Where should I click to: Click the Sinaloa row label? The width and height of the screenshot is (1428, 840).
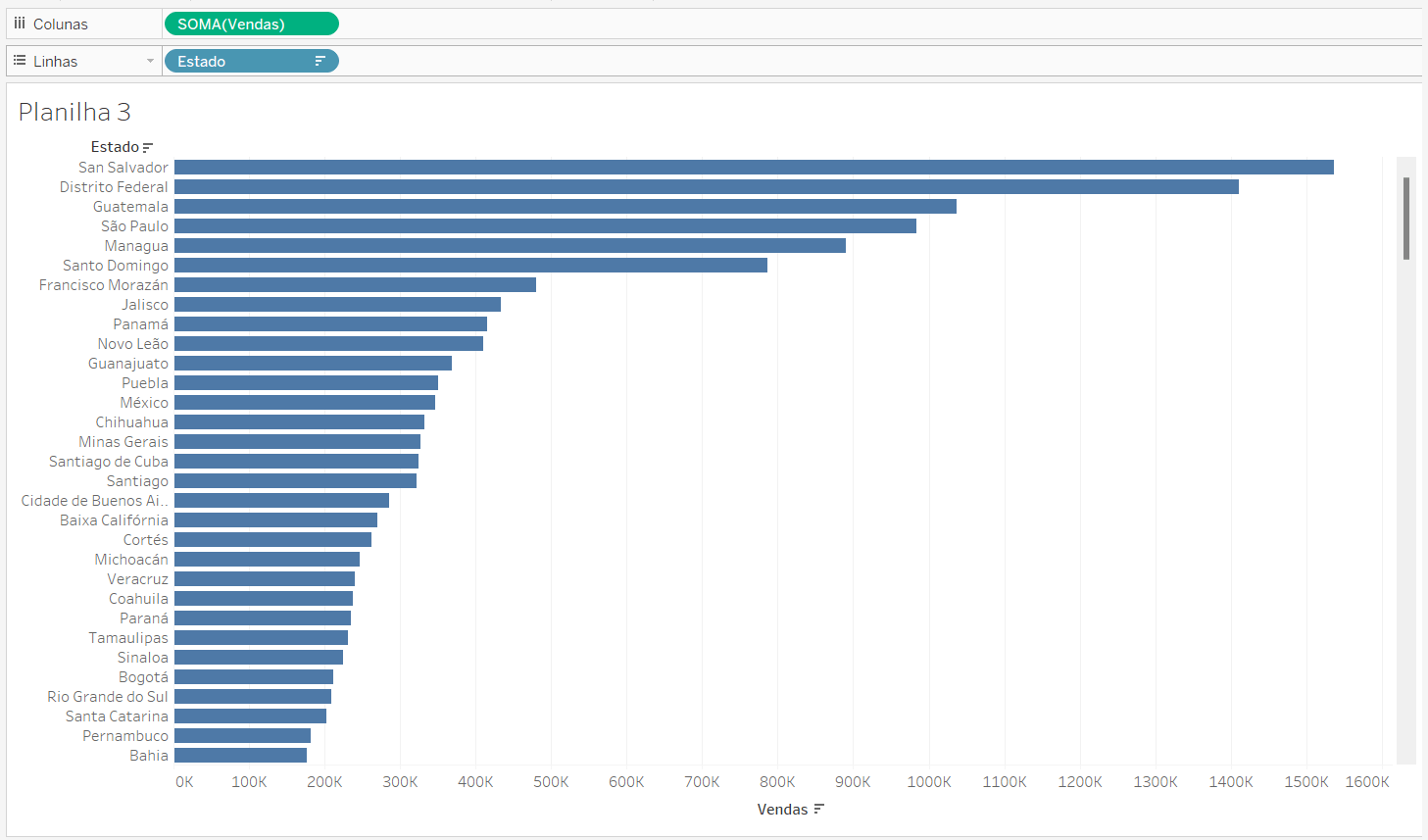click(143, 658)
